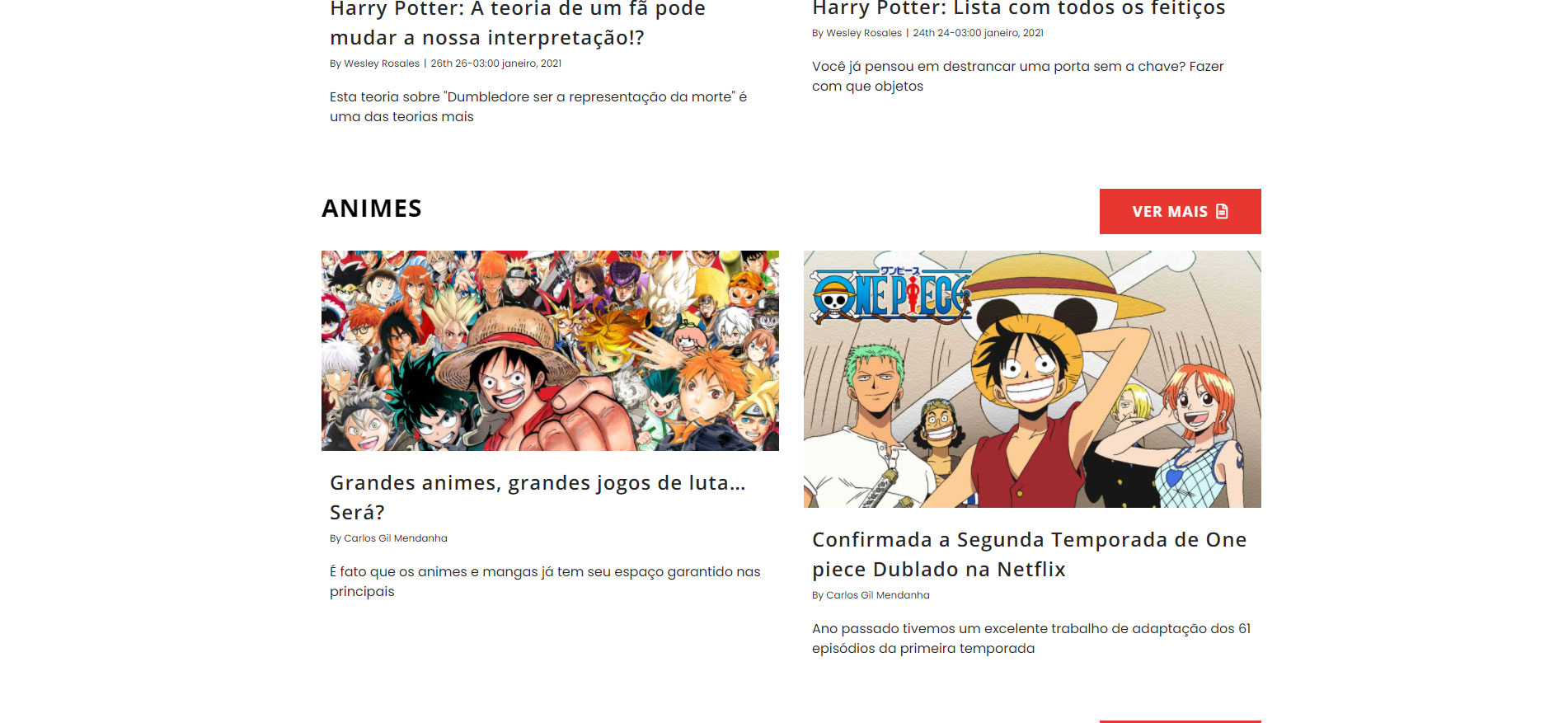Click author Wesley Rosales on feitiços post
Screen dimensions: 1568x723
pyautogui.click(x=864, y=33)
